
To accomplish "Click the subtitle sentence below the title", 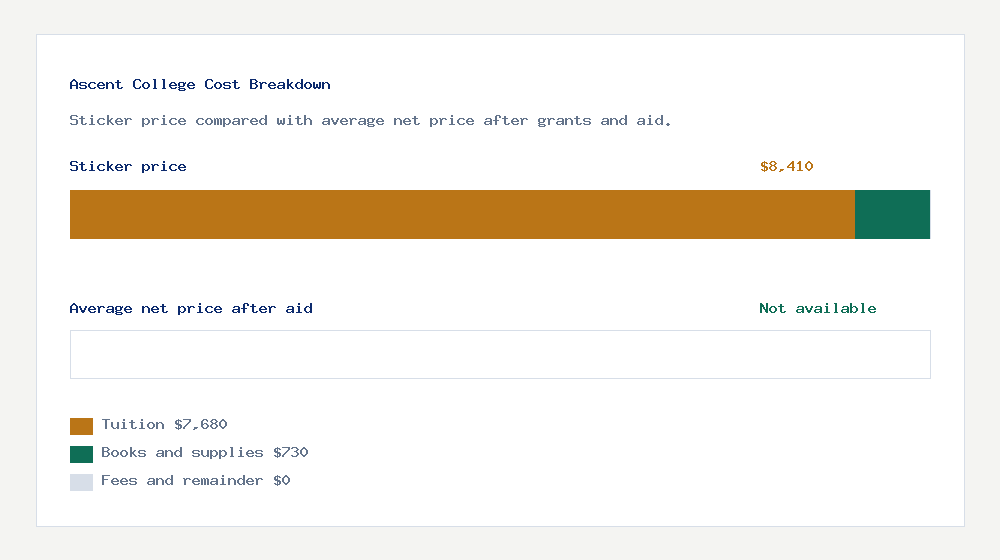I will pyautogui.click(x=370, y=120).
